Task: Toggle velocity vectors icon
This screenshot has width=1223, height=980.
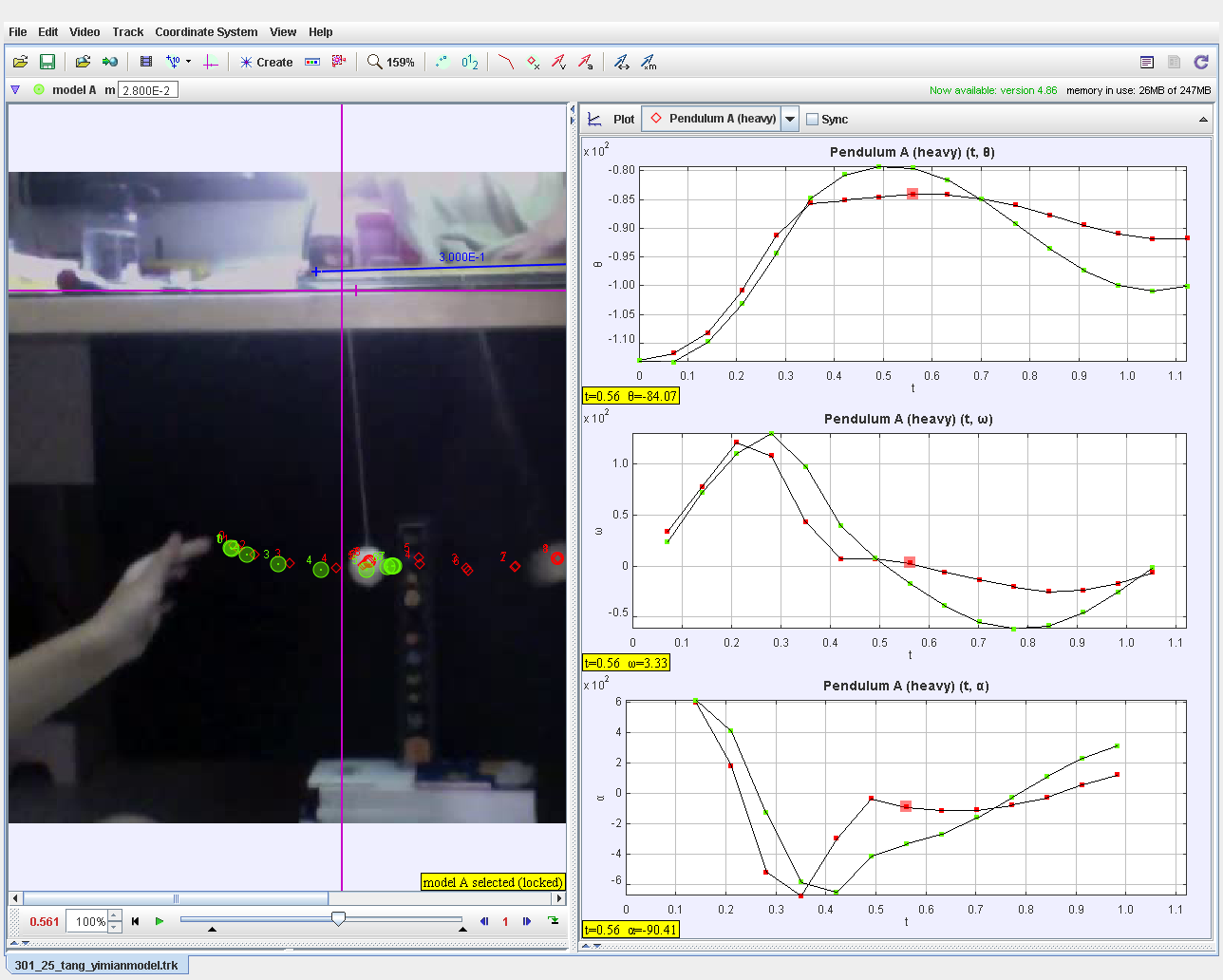Action: [559, 62]
